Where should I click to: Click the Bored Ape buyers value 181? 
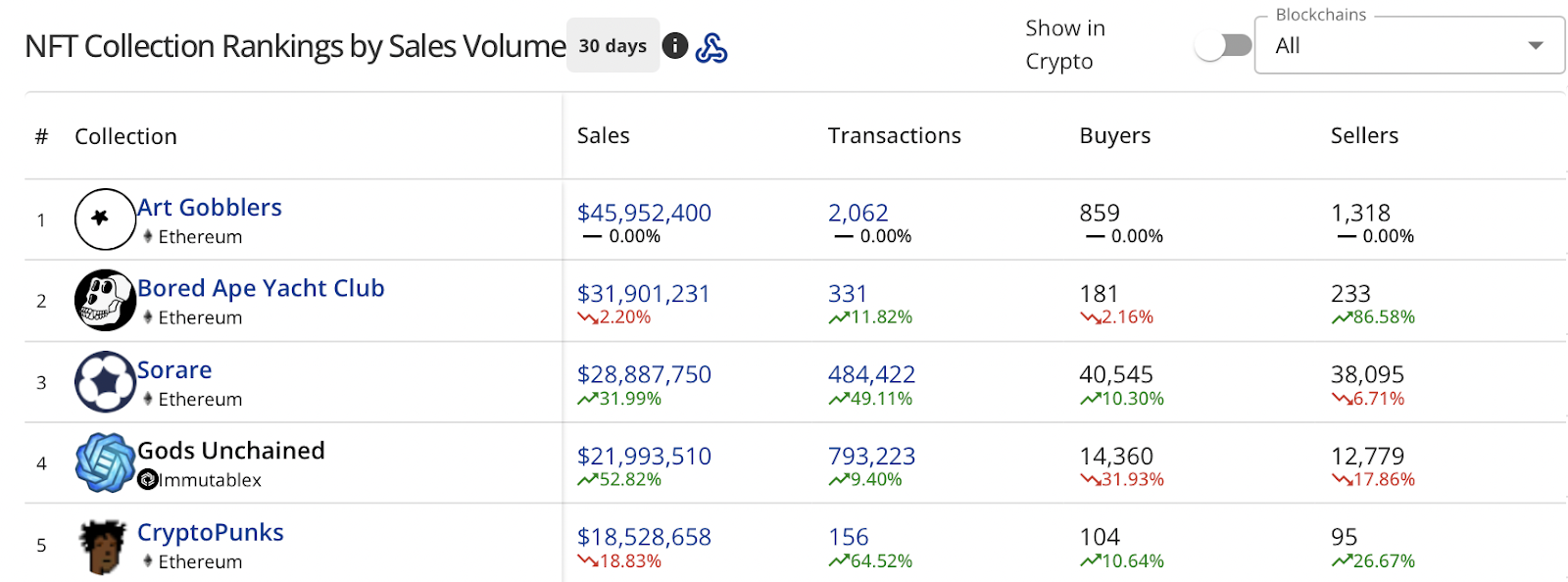pos(1099,294)
